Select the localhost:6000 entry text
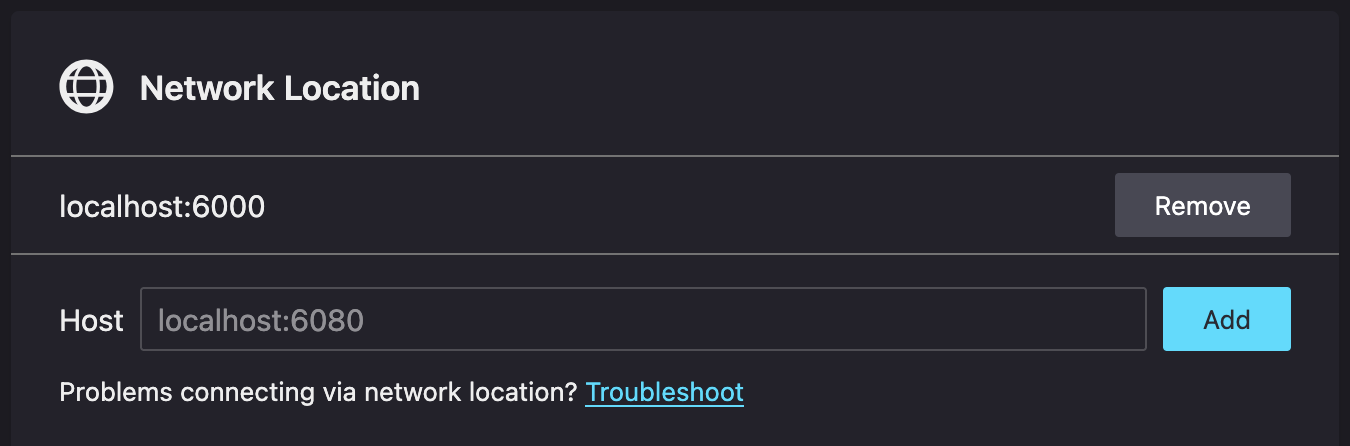The height and width of the screenshot is (446, 1350). pos(162,207)
